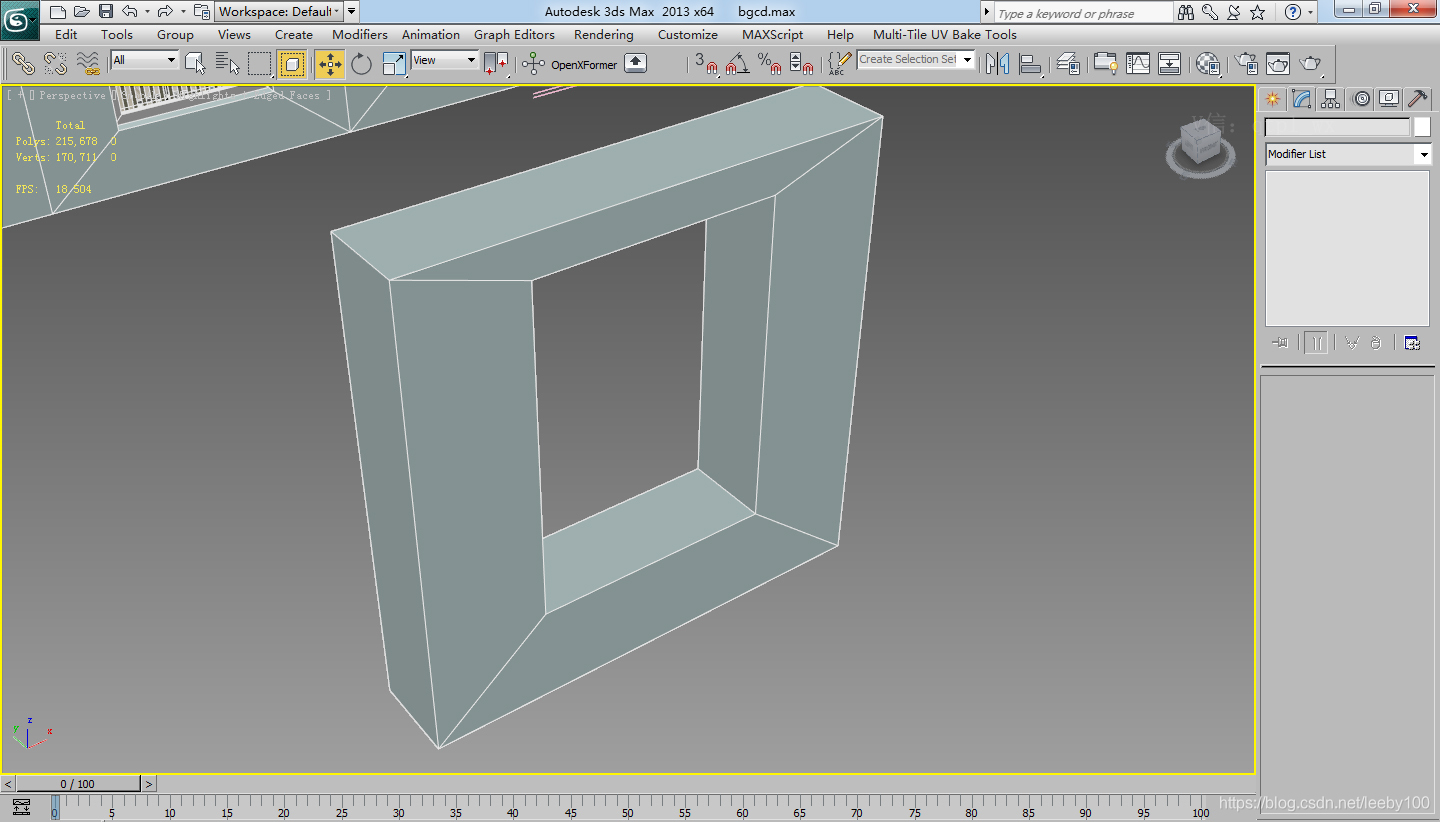This screenshot has height=822, width=1440.
Task: Open the Multi-Tile UV Bake Tools menu
Action: pos(944,34)
